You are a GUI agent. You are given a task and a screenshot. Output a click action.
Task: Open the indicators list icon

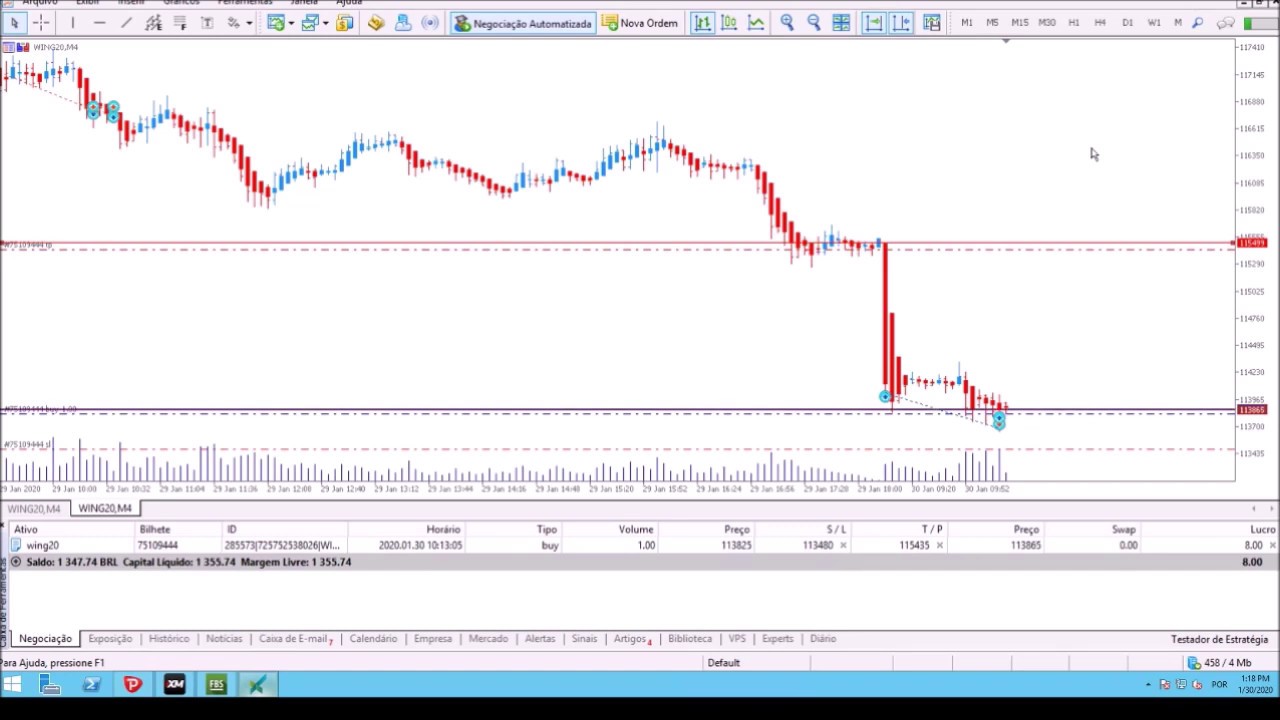931,22
